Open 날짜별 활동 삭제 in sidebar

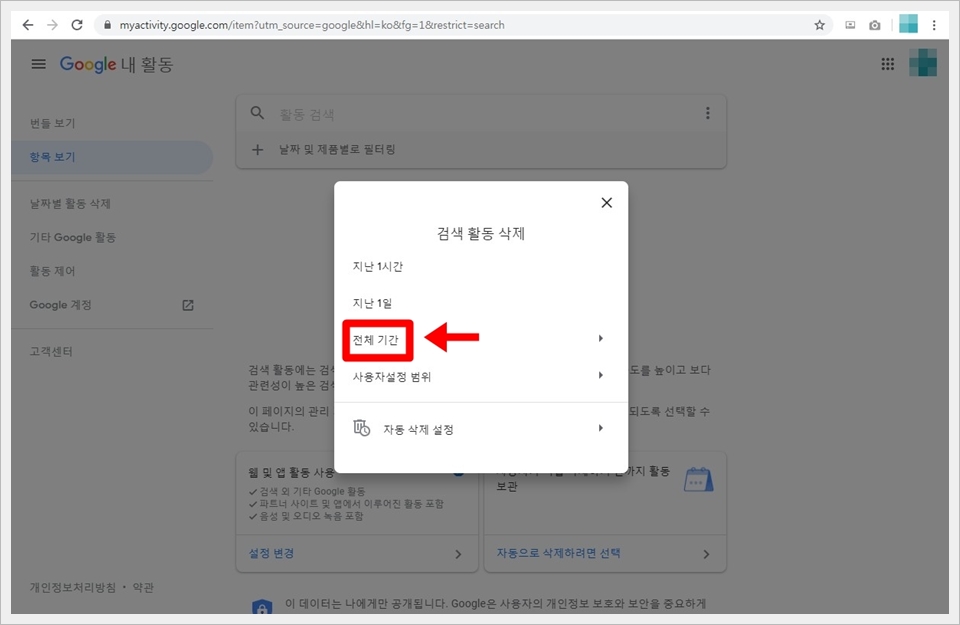(x=70, y=204)
